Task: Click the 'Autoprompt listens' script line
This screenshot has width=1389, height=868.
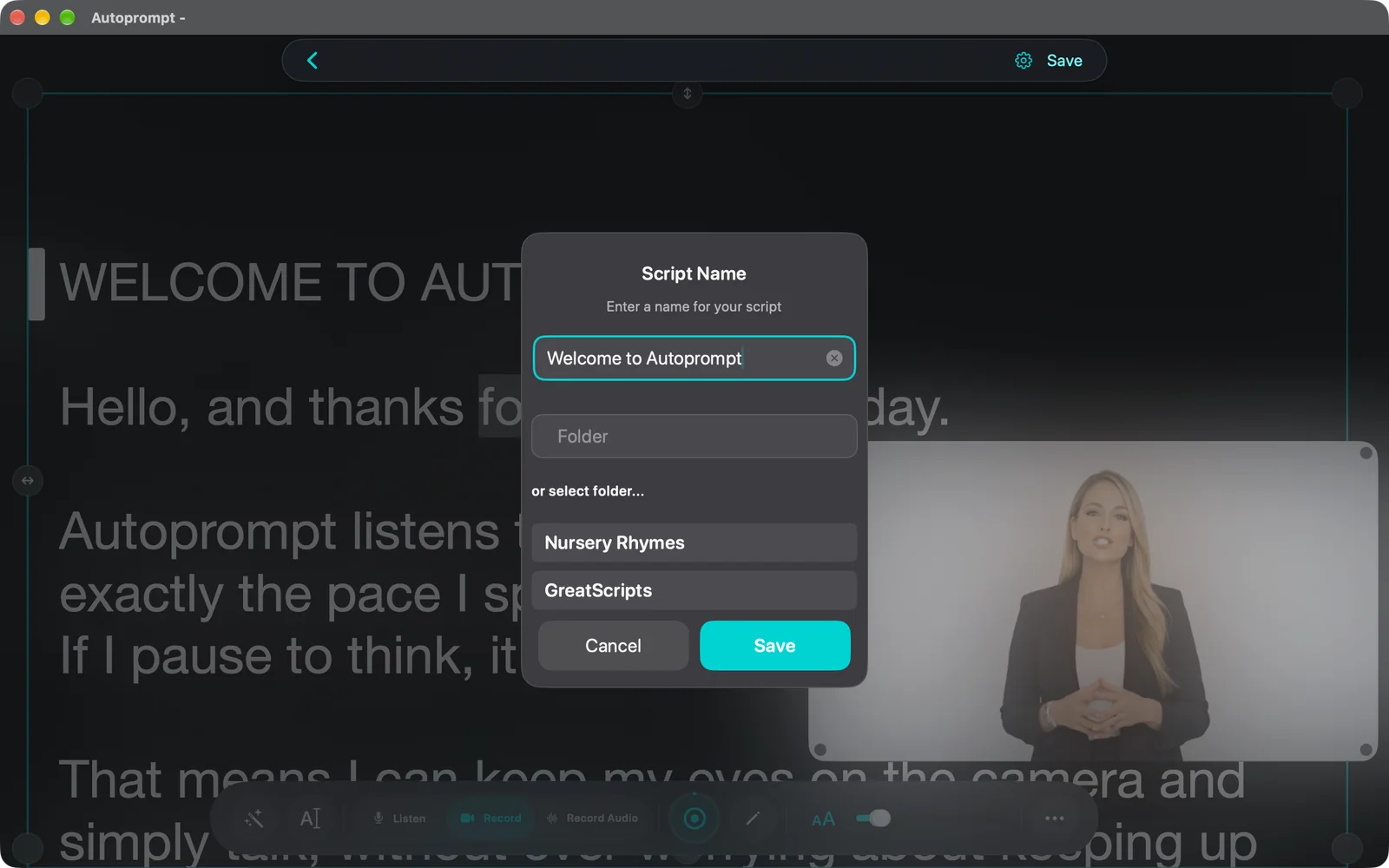Action: (x=290, y=531)
